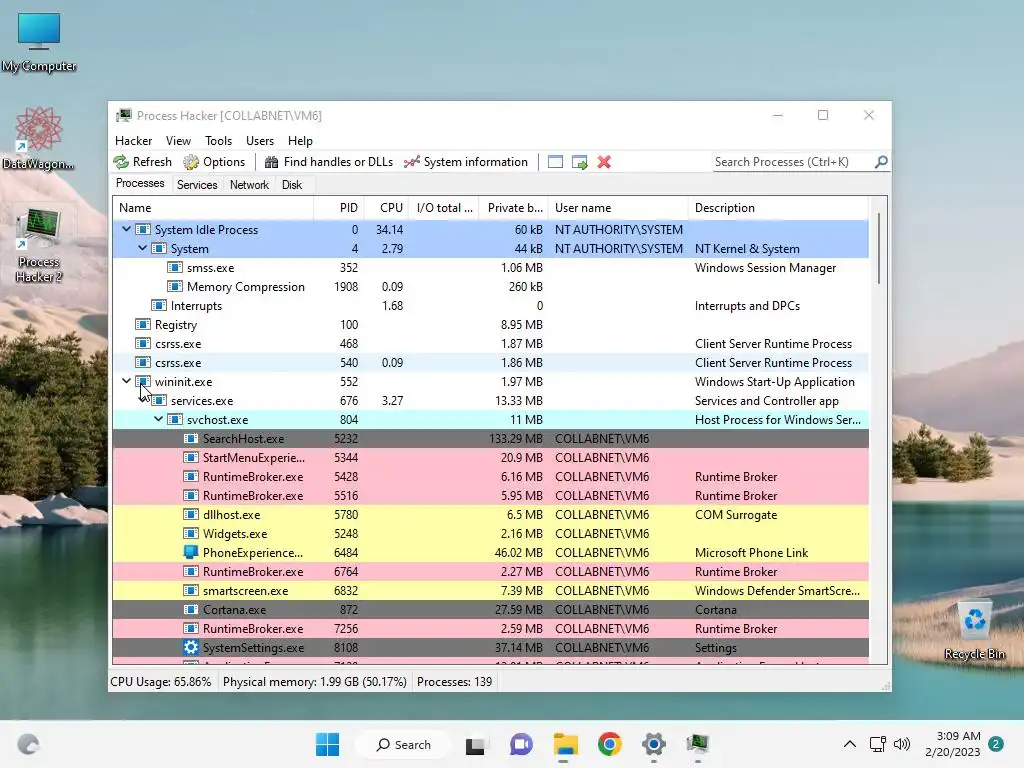The image size is (1024, 768).
Task: Select the SearchHost.exe process icon
Action: pos(191,438)
